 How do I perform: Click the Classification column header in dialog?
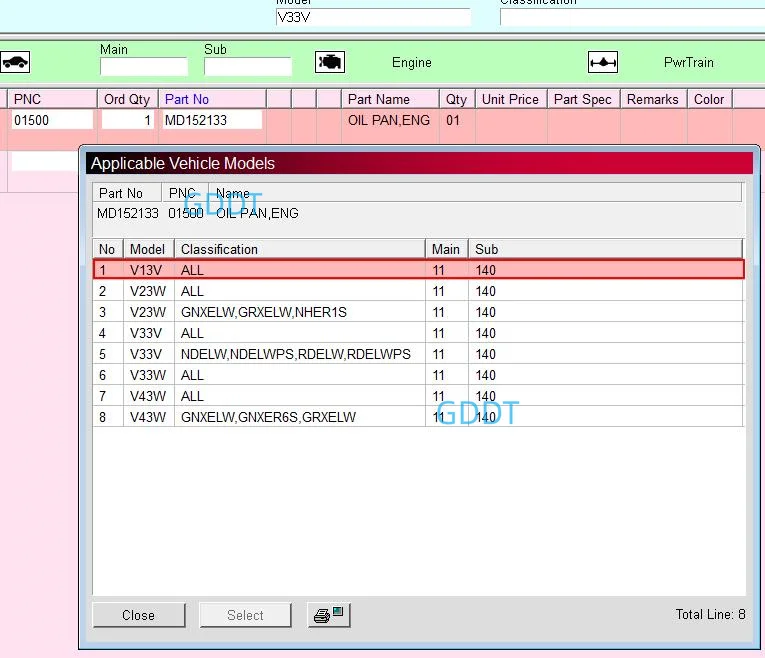coord(300,249)
